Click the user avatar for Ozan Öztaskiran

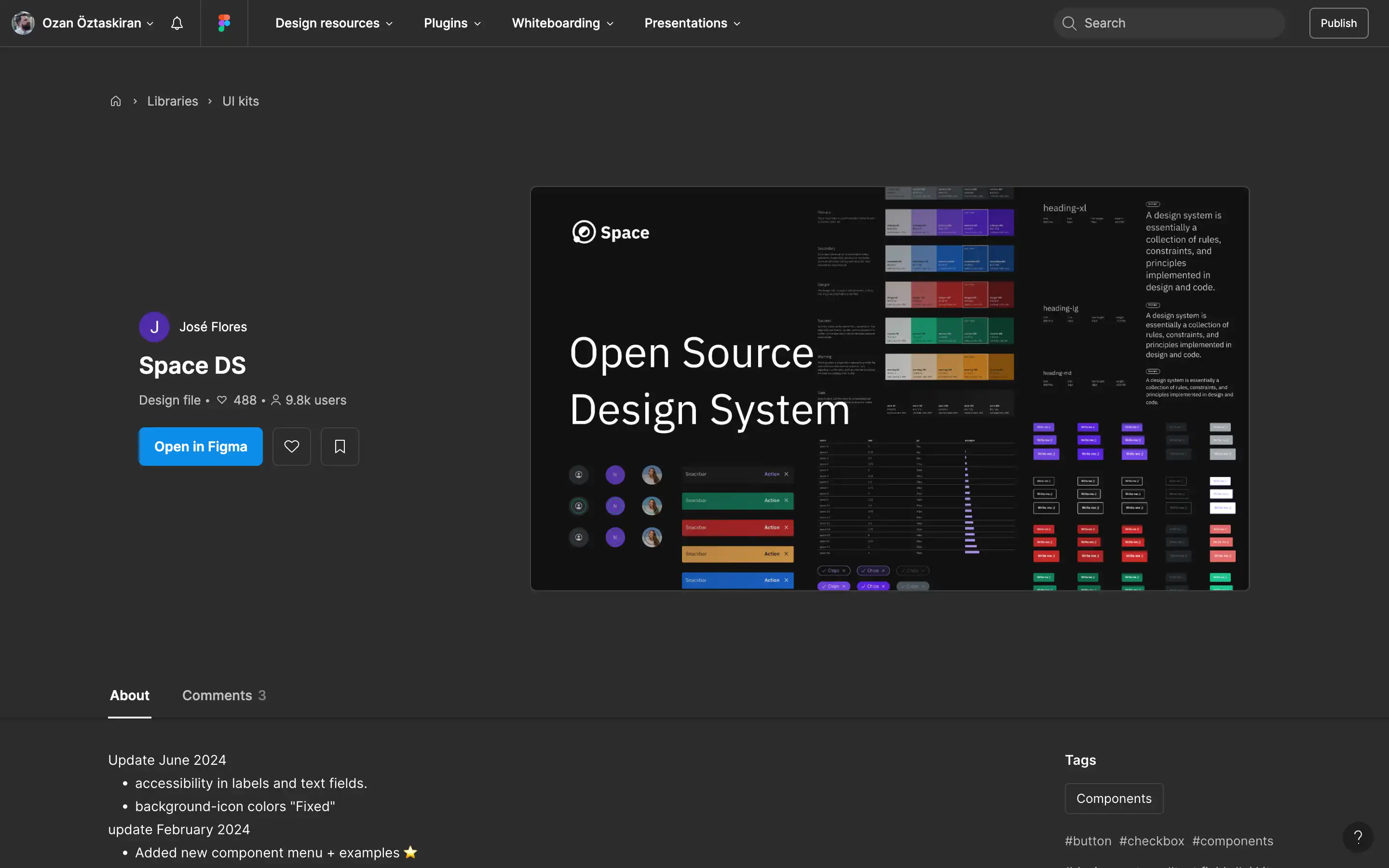pyautogui.click(x=23, y=23)
